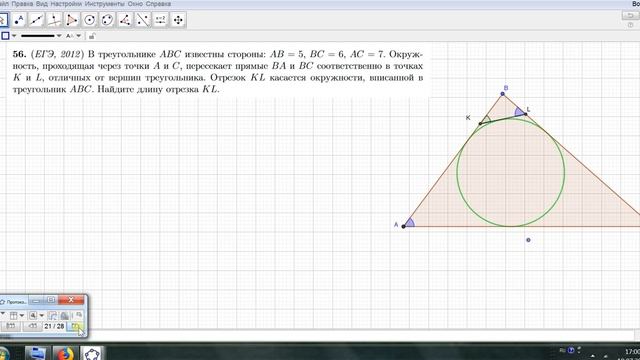Click the columns table icon in protocol toolbar
640x360 pixels.
[13, 316]
